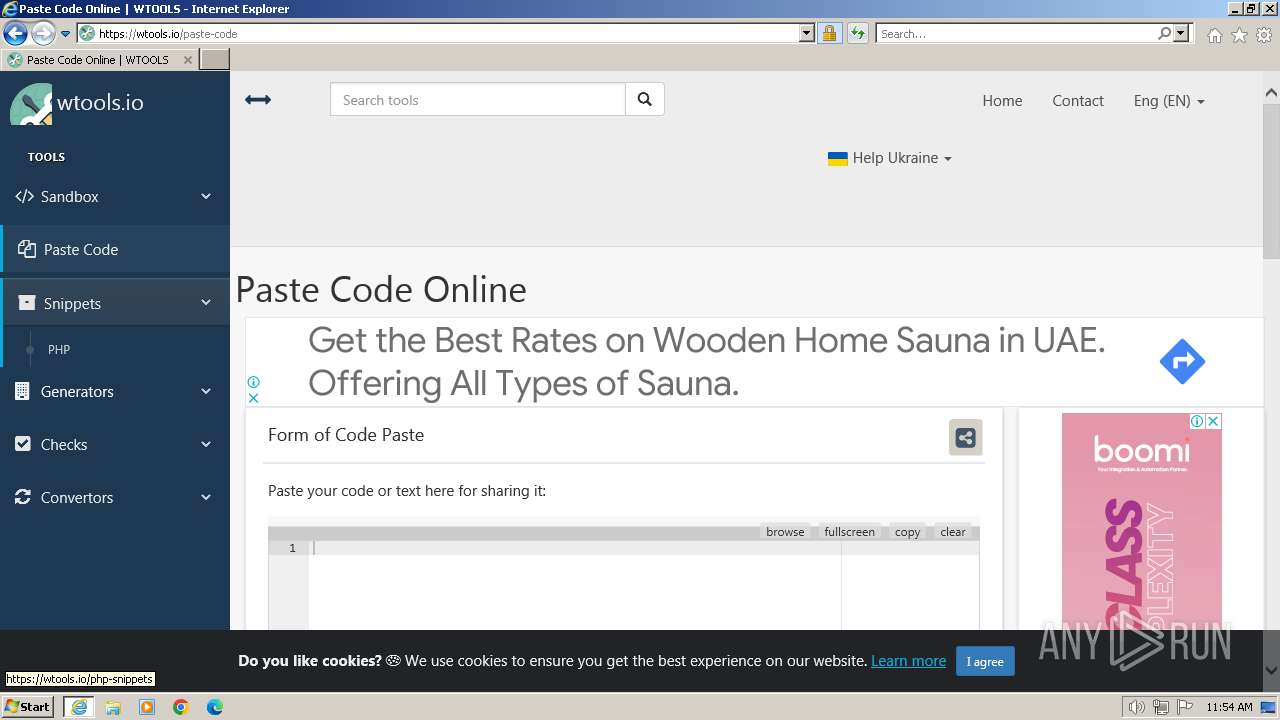This screenshot has height=720, width=1280.
Task: Expand the Sandbox menu
Action: click(x=206, y=196)
